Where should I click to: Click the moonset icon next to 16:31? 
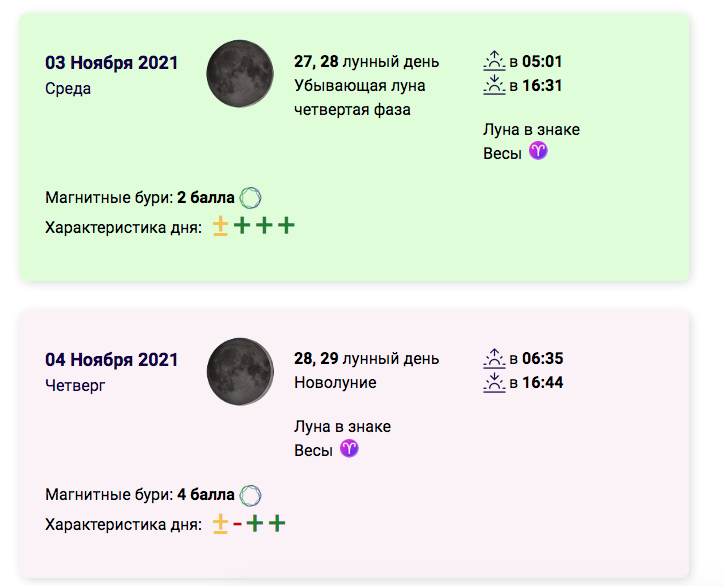(495, 85)
